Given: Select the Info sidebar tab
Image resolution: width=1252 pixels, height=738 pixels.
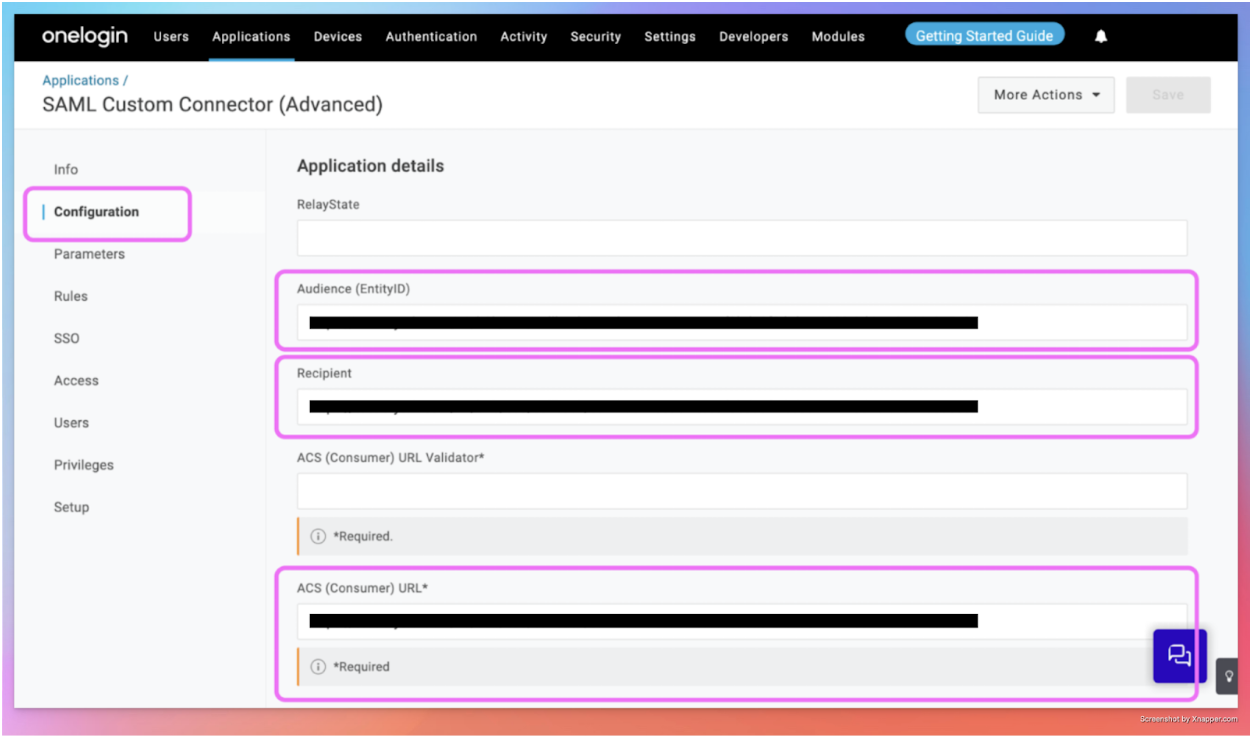Looking at the screenshot, I should (66, 170).
